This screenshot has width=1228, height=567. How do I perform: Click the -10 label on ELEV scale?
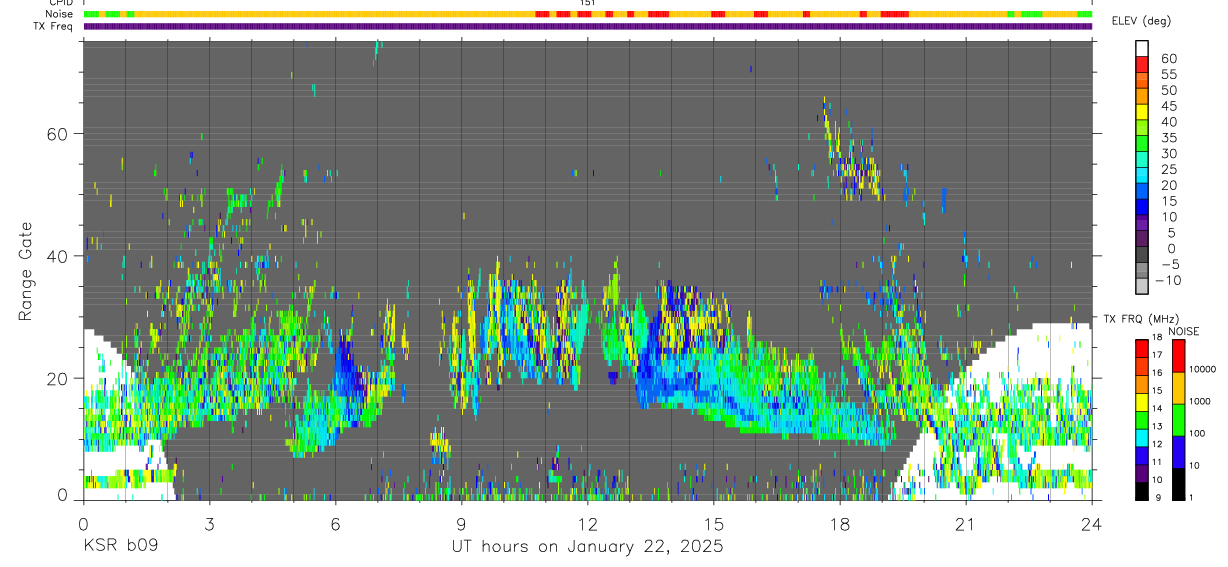tap(1167, 281)
